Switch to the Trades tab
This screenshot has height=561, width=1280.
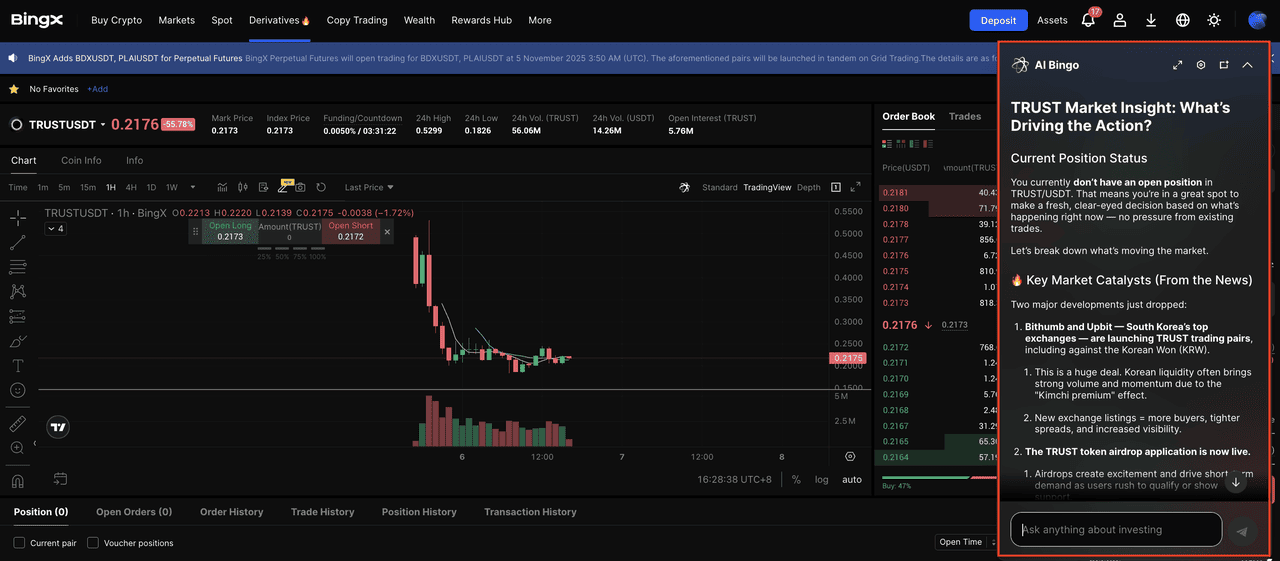(x=965, y=116)
